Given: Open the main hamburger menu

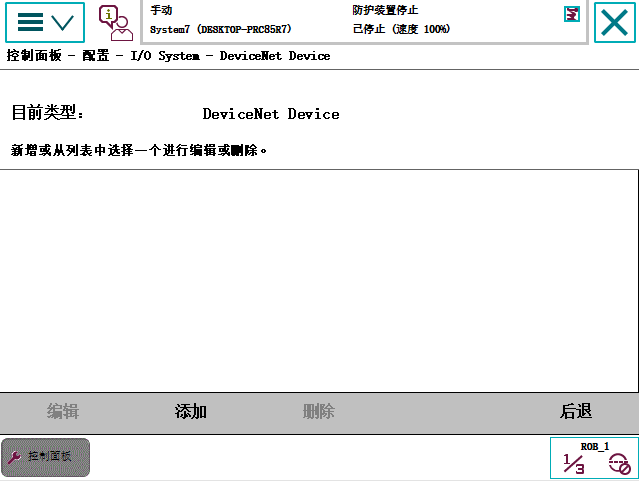Looking at the screenshot, I should [45, 22].
